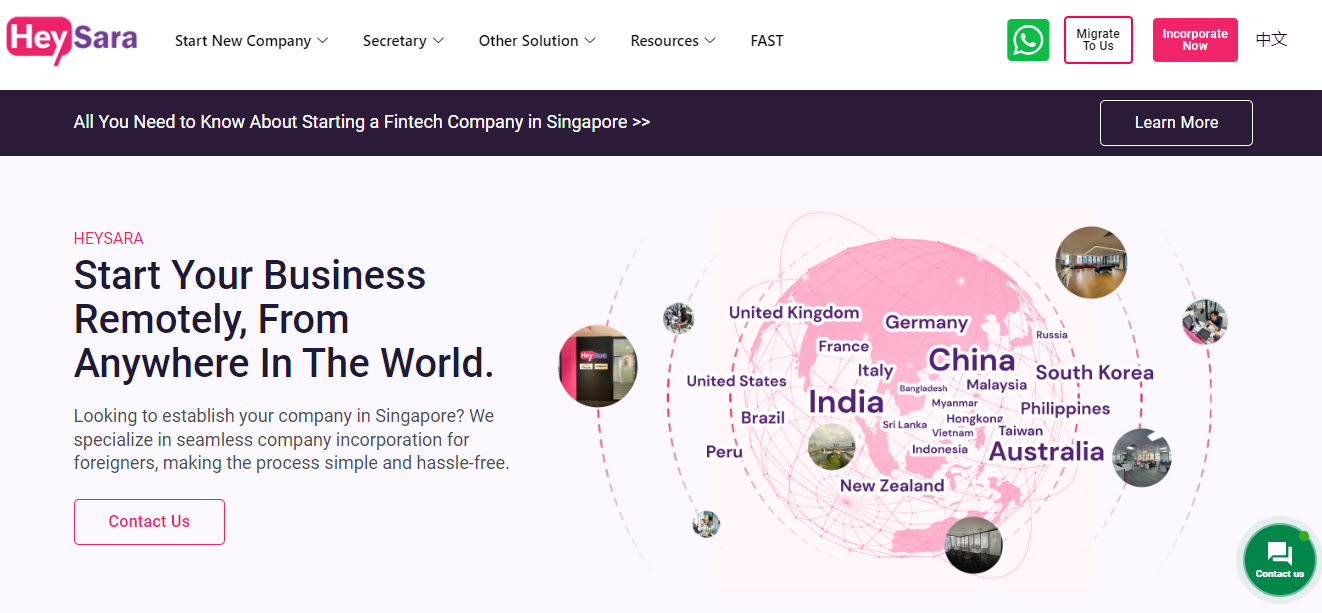Image resolution: width=1322 pixels, height=613 pixels.
Task: Go to the FAST page
Action: [x=767, y=41]
